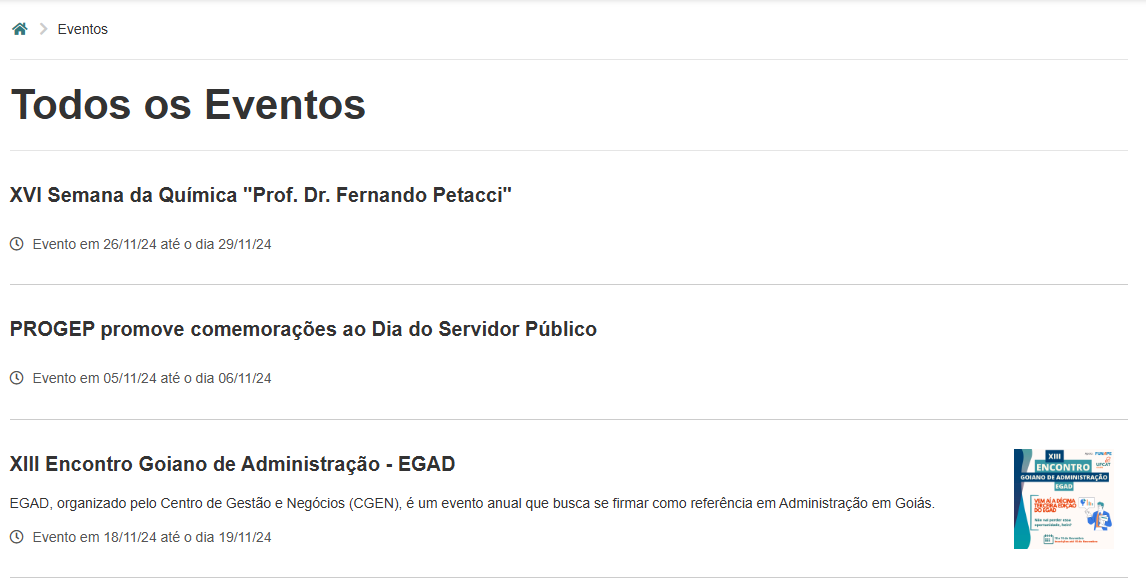The width and height of the screenshot is (1146, 583).
Task: Open the XVI Semana da Química event
Action: (261, 195)
